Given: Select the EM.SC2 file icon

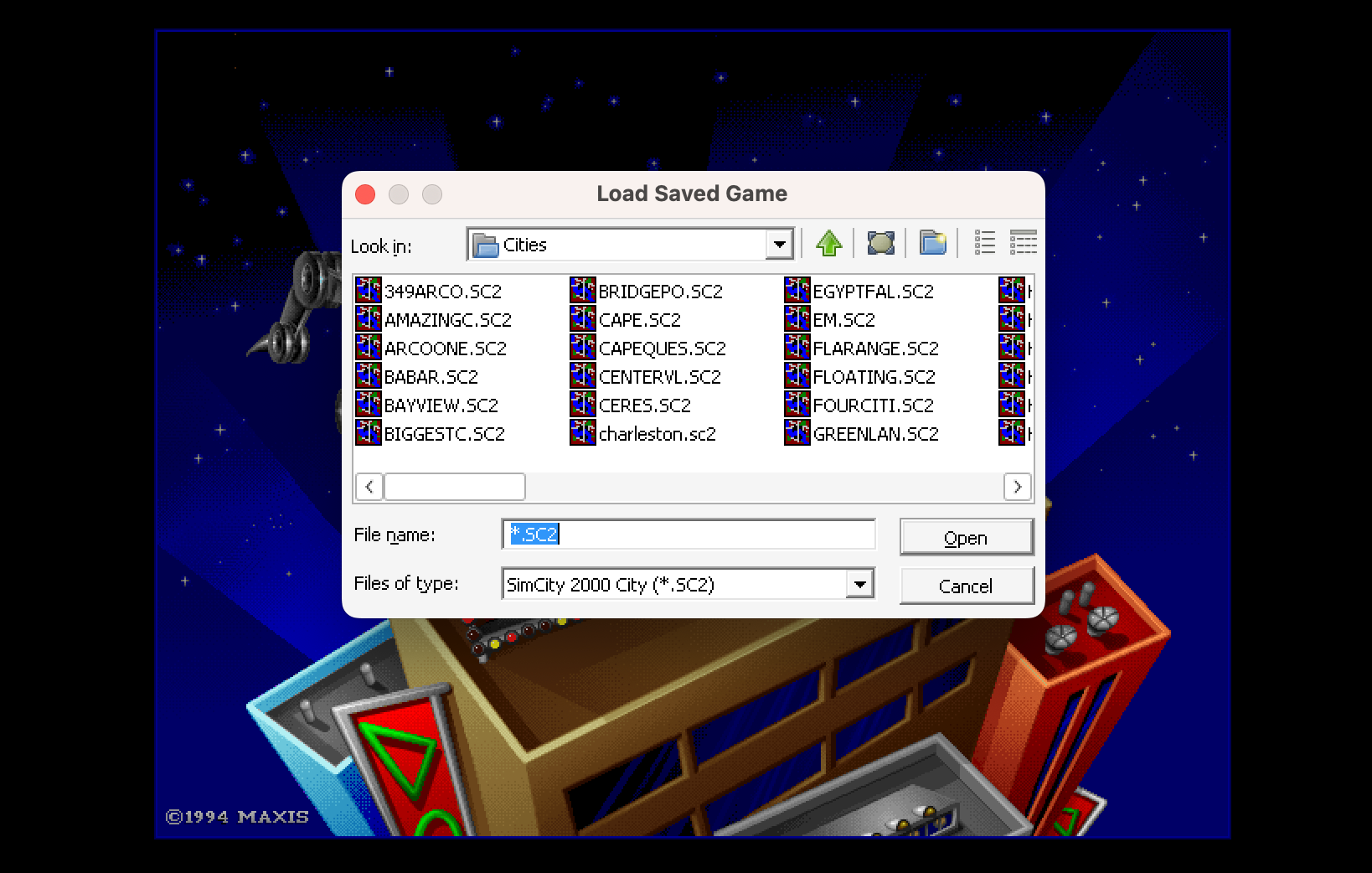Looking at the screenshot, I should (797, 319).
